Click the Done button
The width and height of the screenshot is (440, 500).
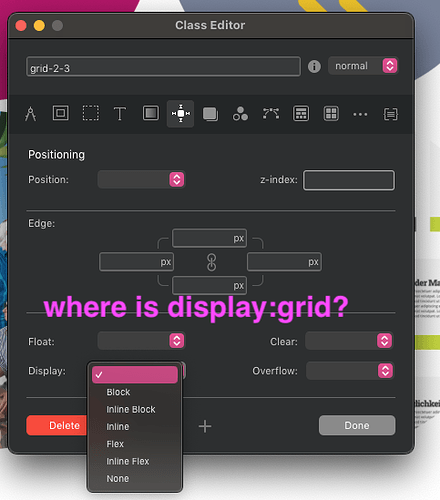pos(357,425)
